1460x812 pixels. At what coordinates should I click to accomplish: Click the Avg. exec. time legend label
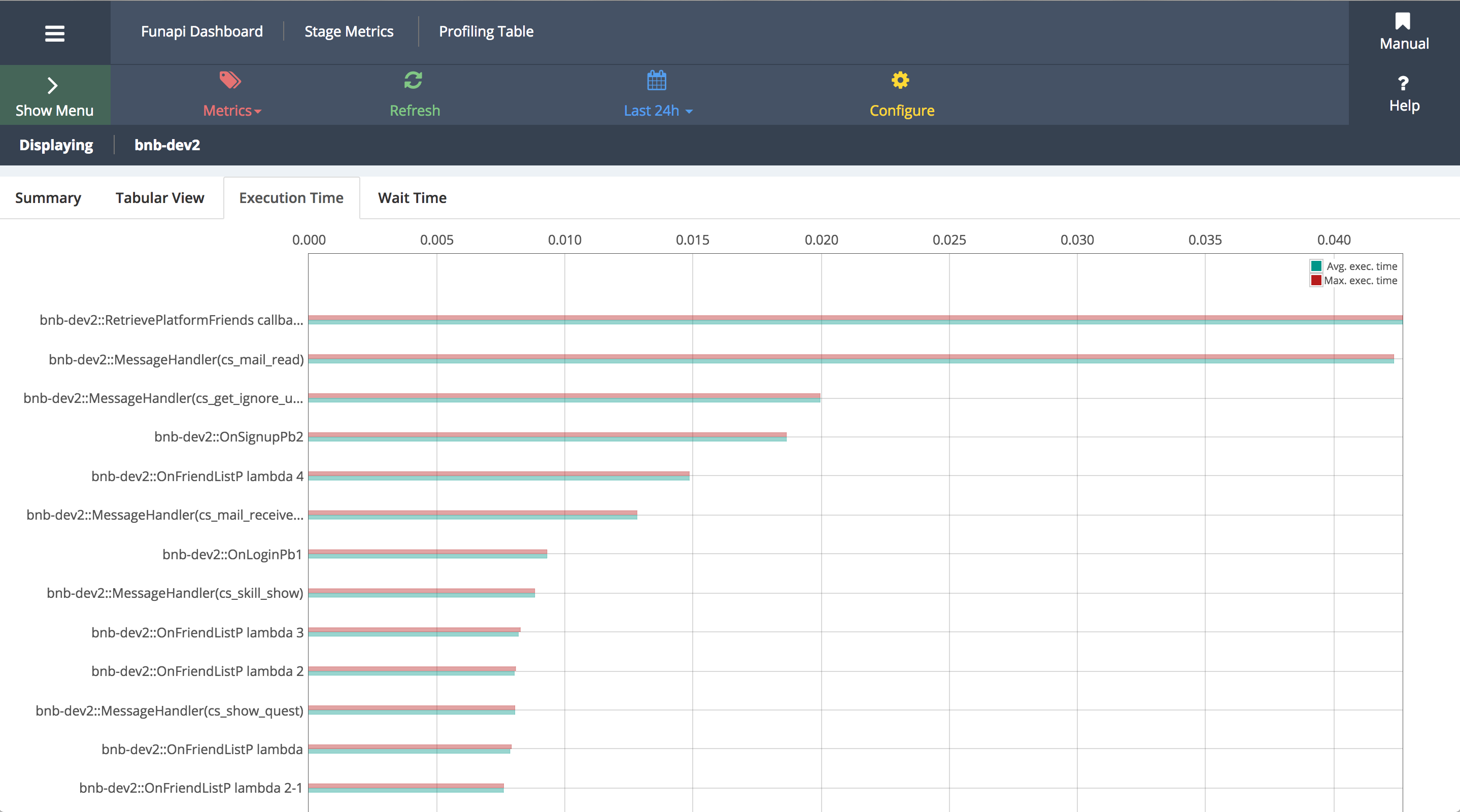coord(1362,266)
